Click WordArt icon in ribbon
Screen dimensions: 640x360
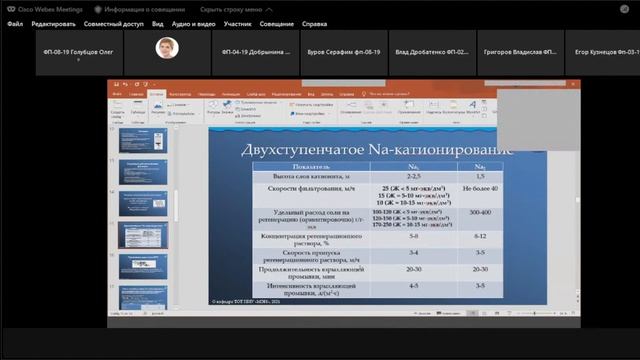(473, 107)
